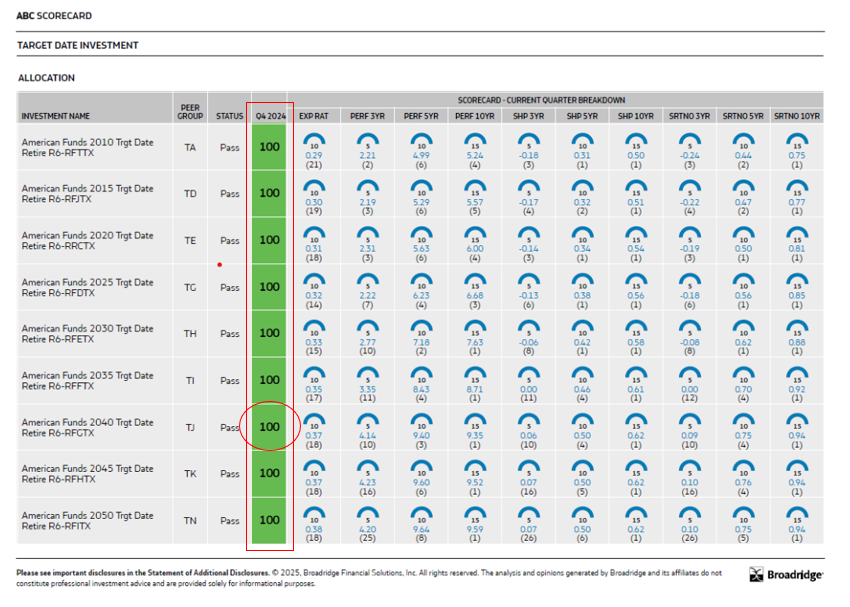Click the PERF 3YR gauge for the 2030 fund
The width and height of the screenshot is (850, 607).
368,328
